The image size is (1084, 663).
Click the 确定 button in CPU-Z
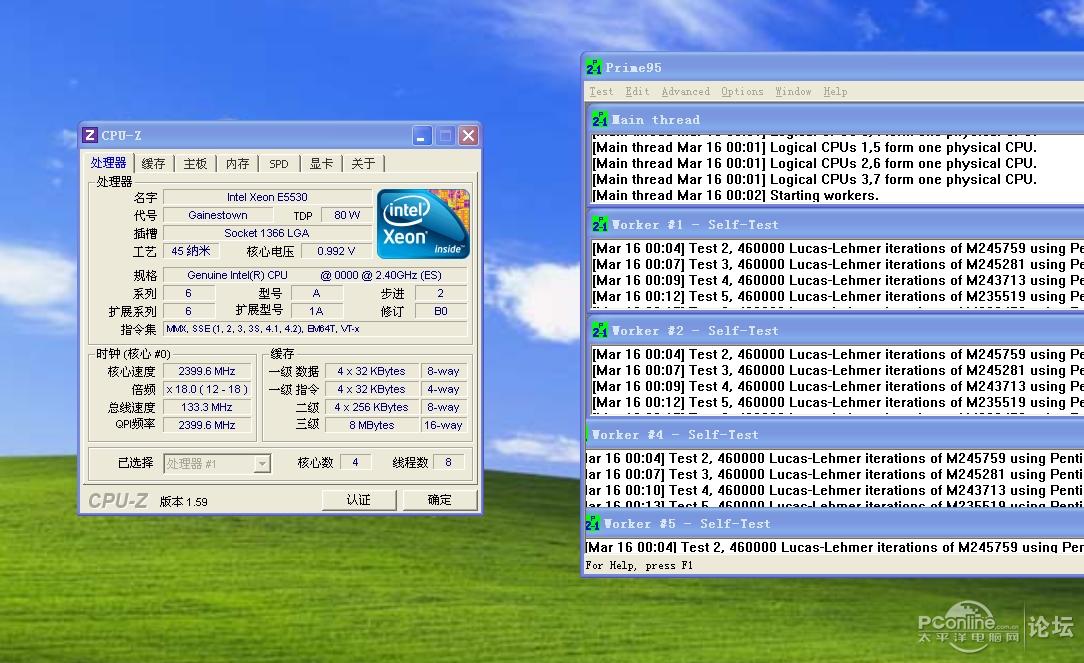pyautogui.click(x=440, y=500)
